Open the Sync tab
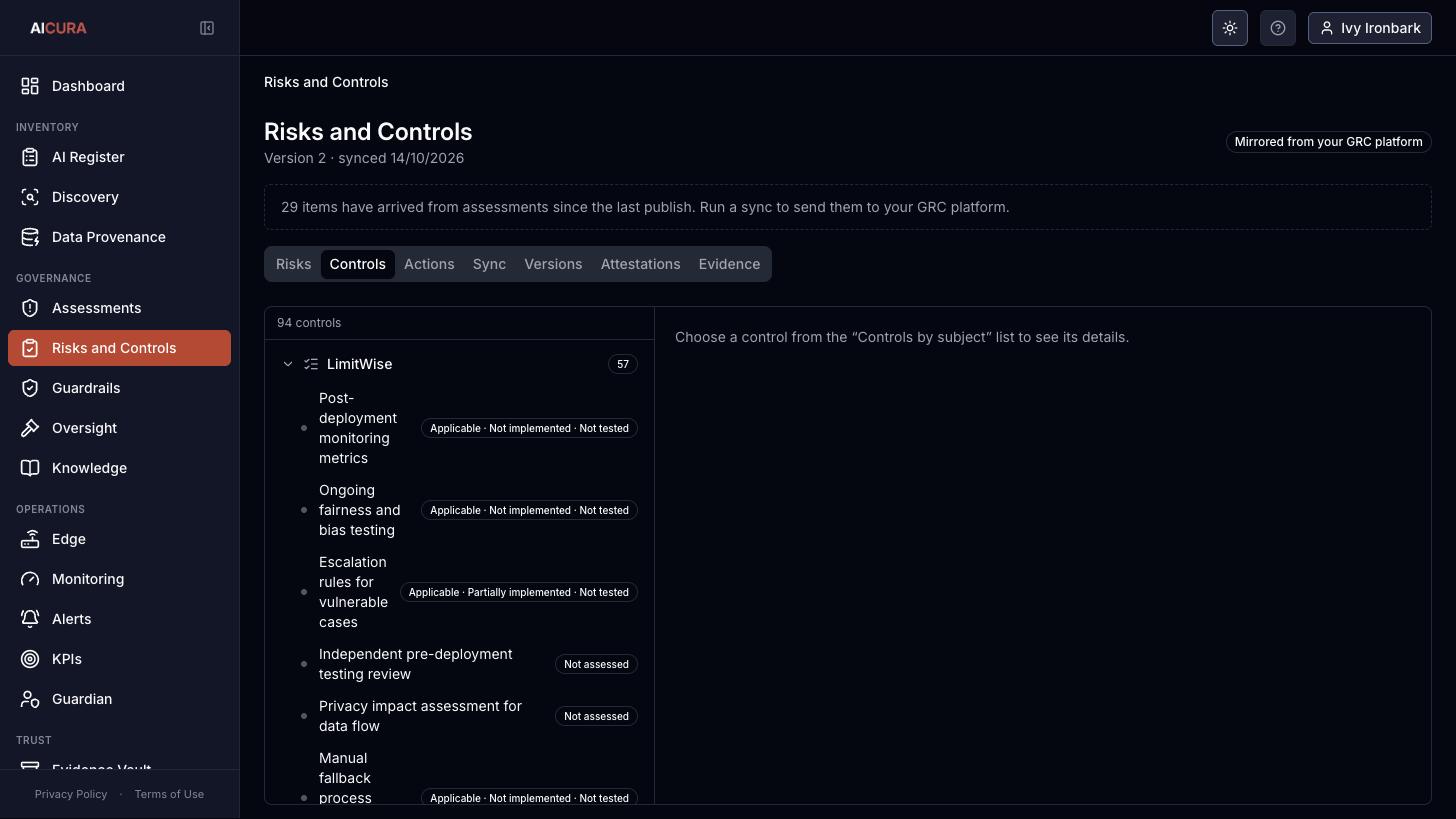This screenshot has height=819, width=1456. pos(489,264)
